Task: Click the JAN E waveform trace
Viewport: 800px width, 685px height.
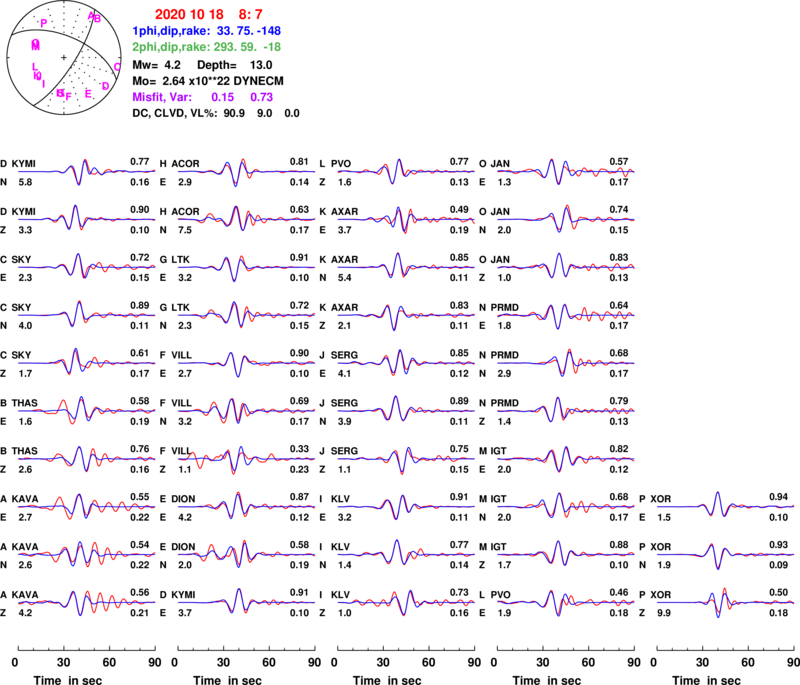Action: (x=566, y=171)
